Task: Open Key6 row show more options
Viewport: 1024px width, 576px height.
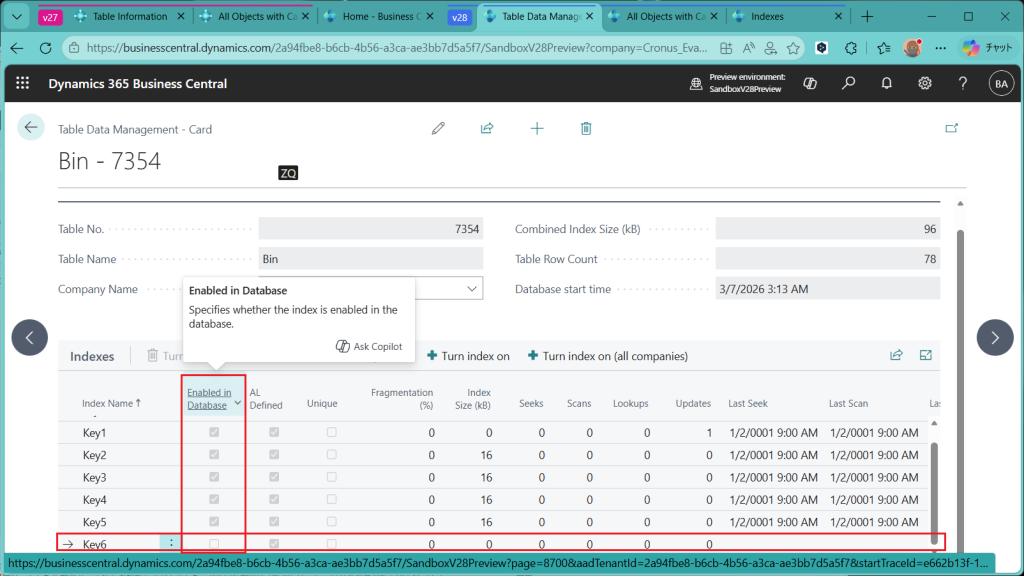Action: pos(171,544)
